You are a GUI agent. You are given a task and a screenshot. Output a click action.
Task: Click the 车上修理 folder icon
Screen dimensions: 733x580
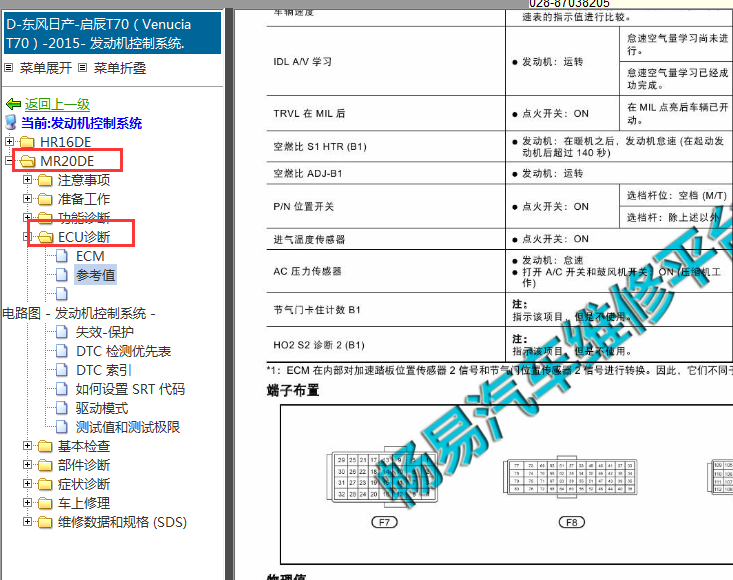[45, 503]
